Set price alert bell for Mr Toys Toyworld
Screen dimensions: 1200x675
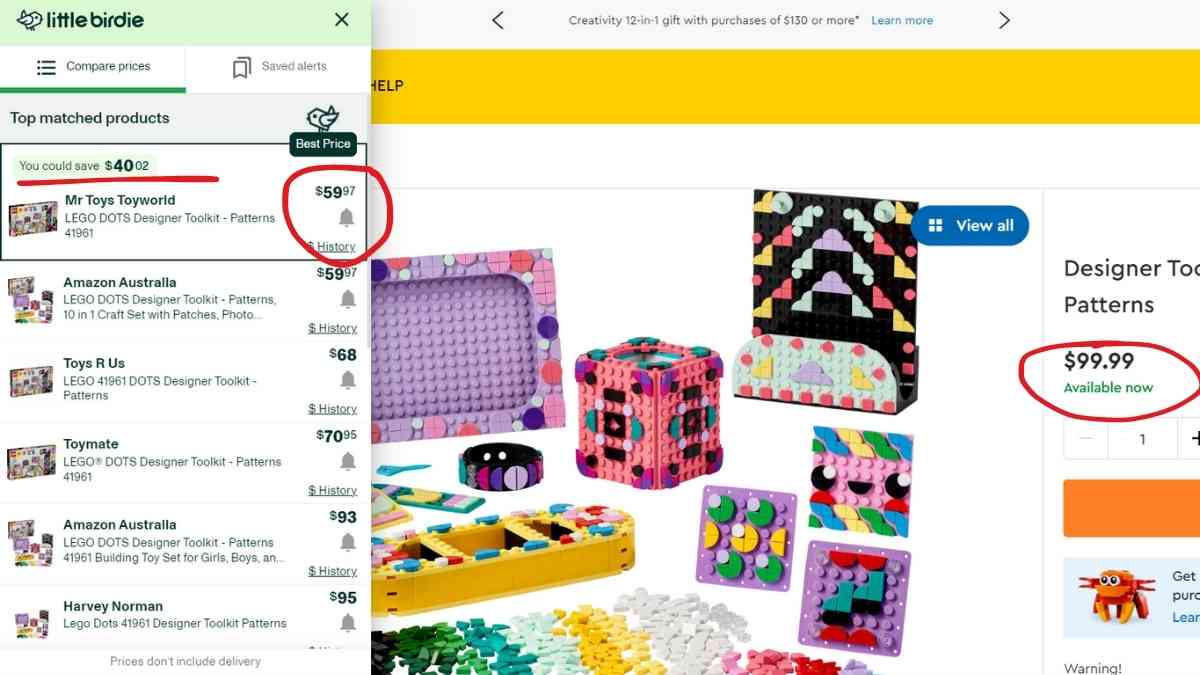coord(347,217)
